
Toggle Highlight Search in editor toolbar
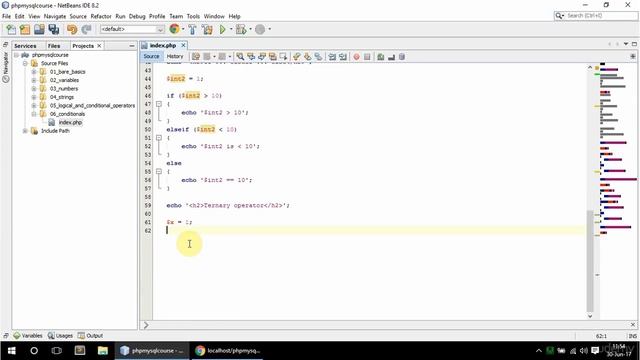coord(272,57)
